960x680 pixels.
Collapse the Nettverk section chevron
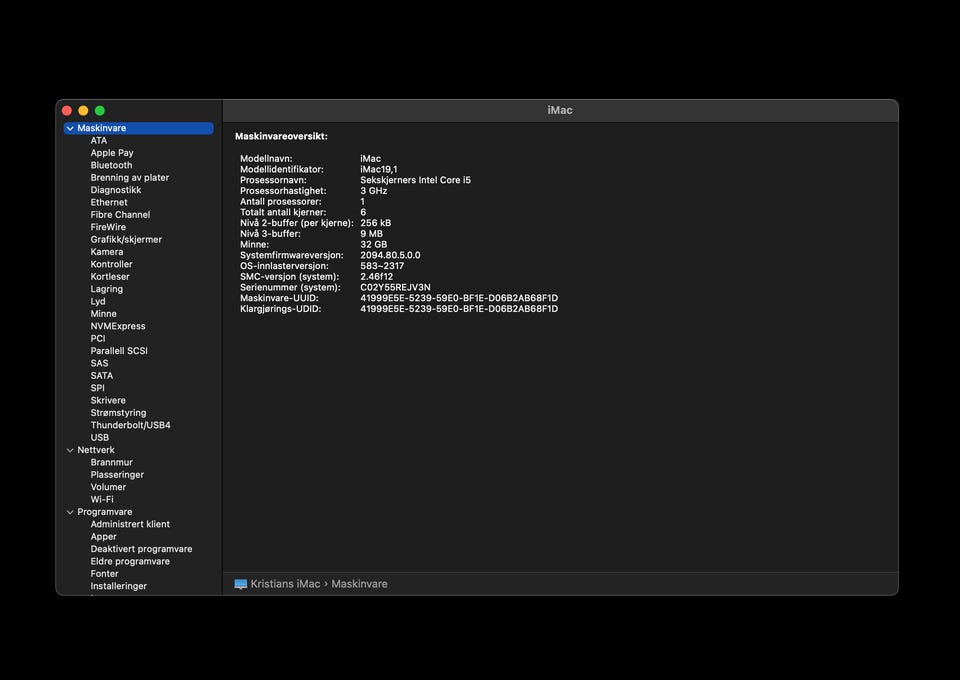pos(70,450)
